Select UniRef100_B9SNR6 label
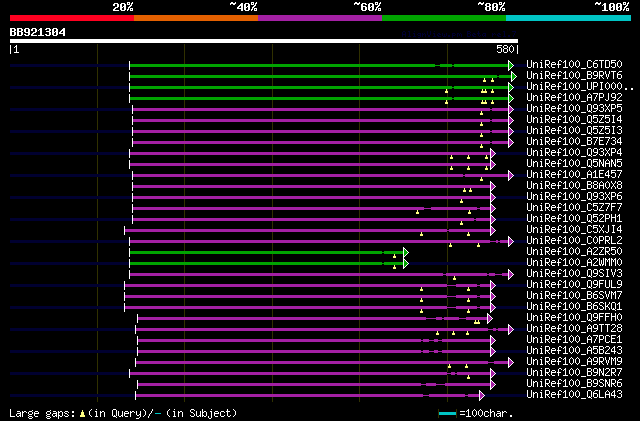 [574, 384]
